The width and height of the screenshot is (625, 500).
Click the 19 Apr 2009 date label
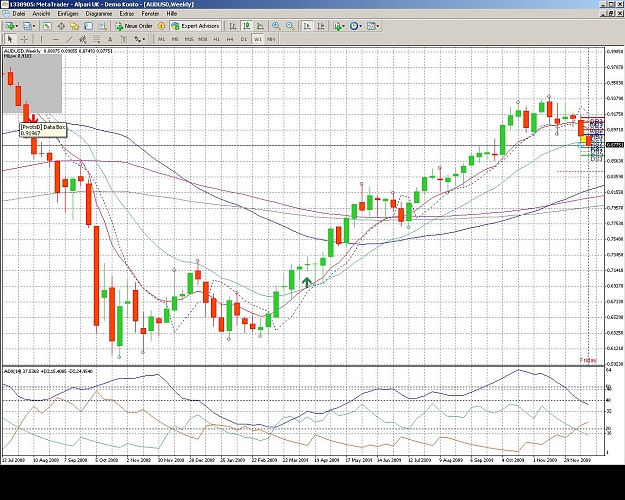click(x=327, y=460)
